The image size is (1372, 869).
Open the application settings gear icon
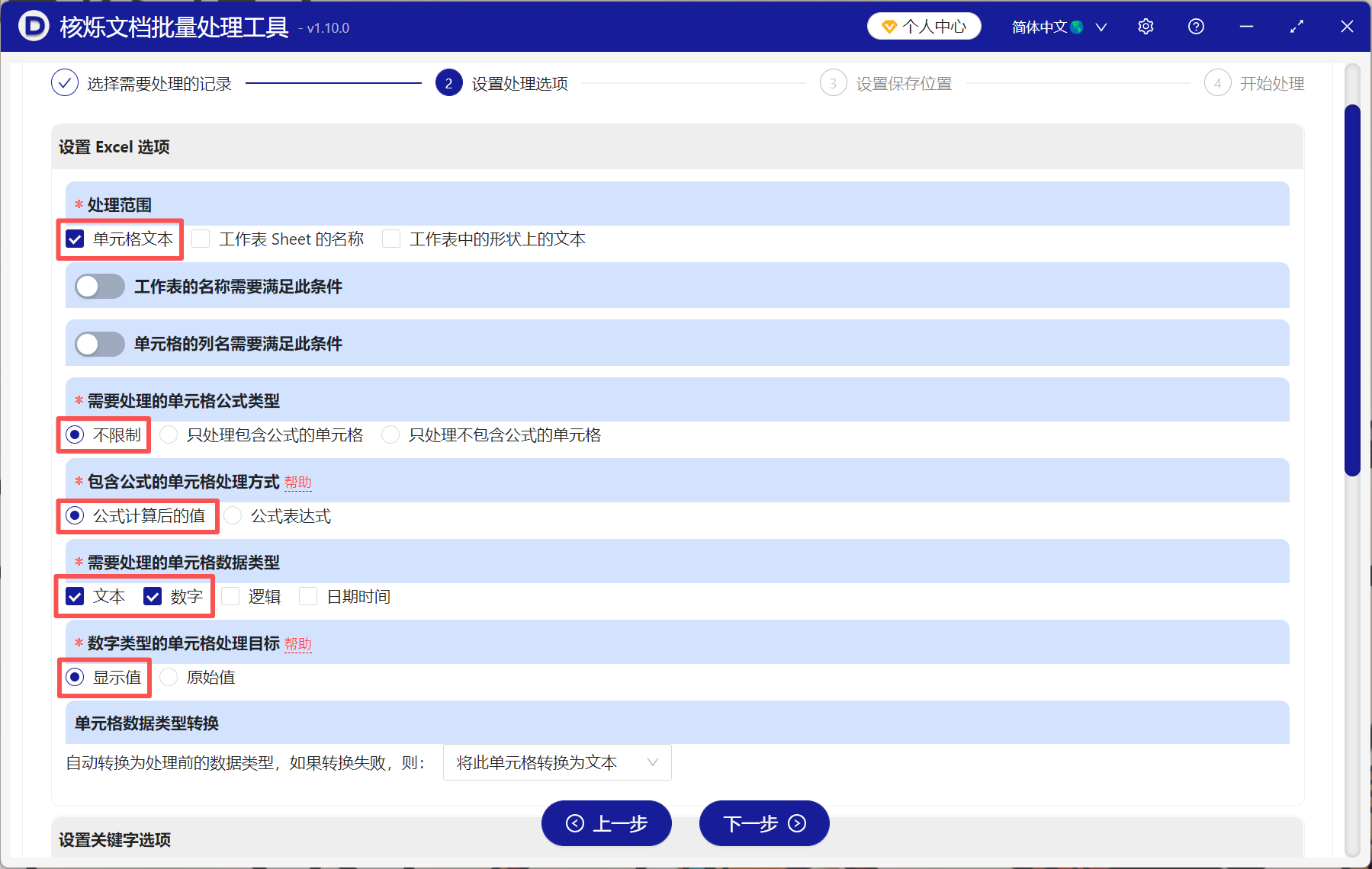pos(1145,26)
